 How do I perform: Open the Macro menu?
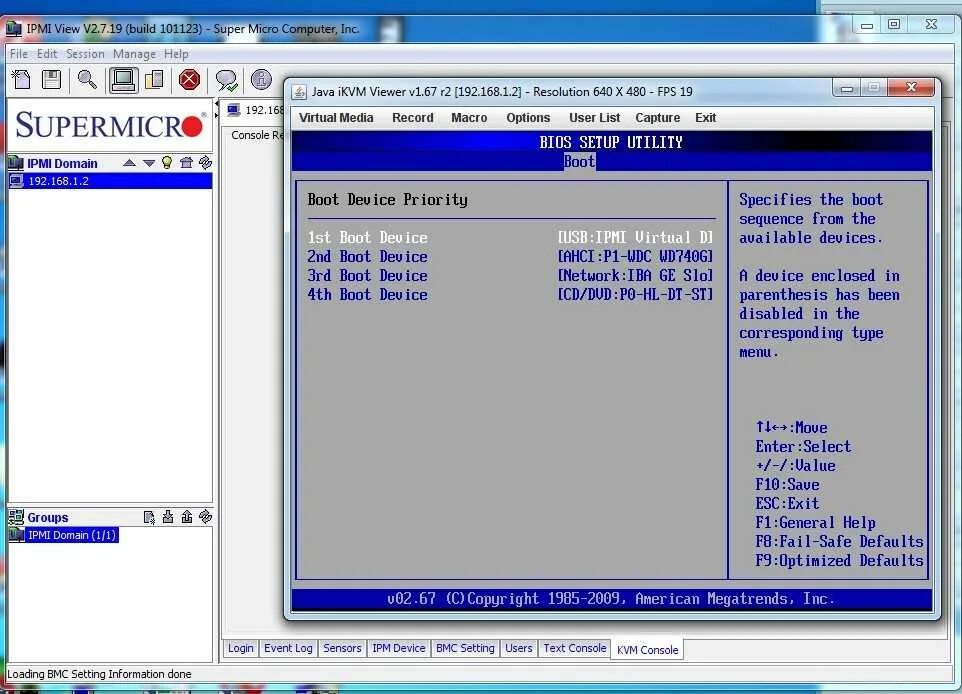(469, 118)
